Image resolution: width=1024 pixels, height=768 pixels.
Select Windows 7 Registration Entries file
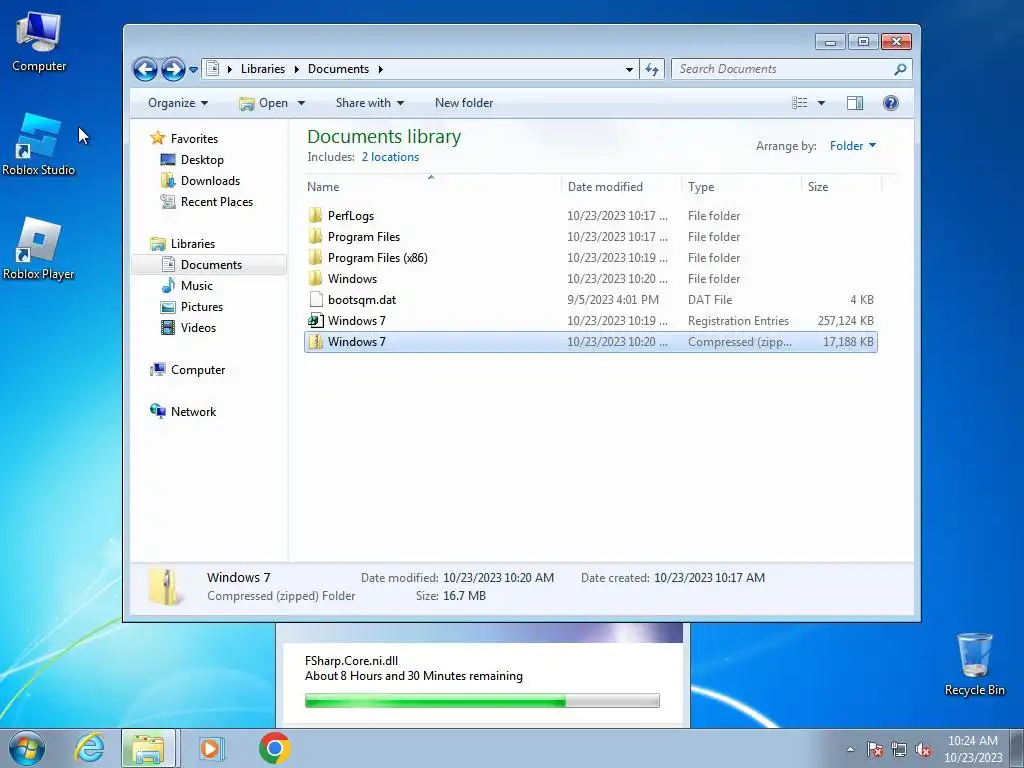[590, 321]
